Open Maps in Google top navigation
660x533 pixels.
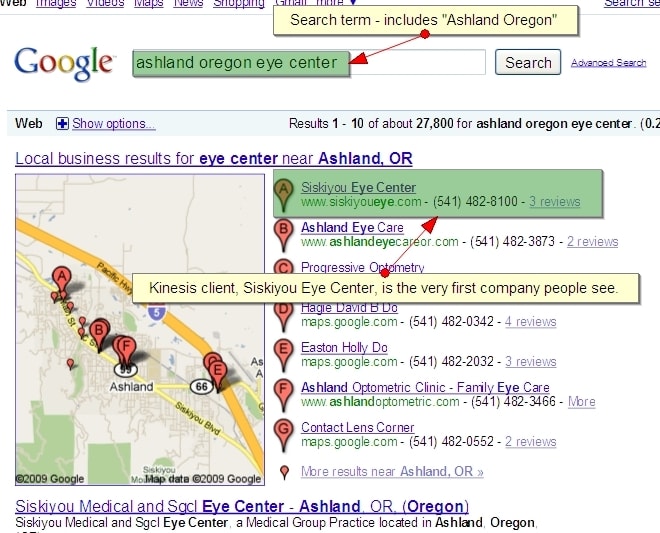click(x=149, y=3)
